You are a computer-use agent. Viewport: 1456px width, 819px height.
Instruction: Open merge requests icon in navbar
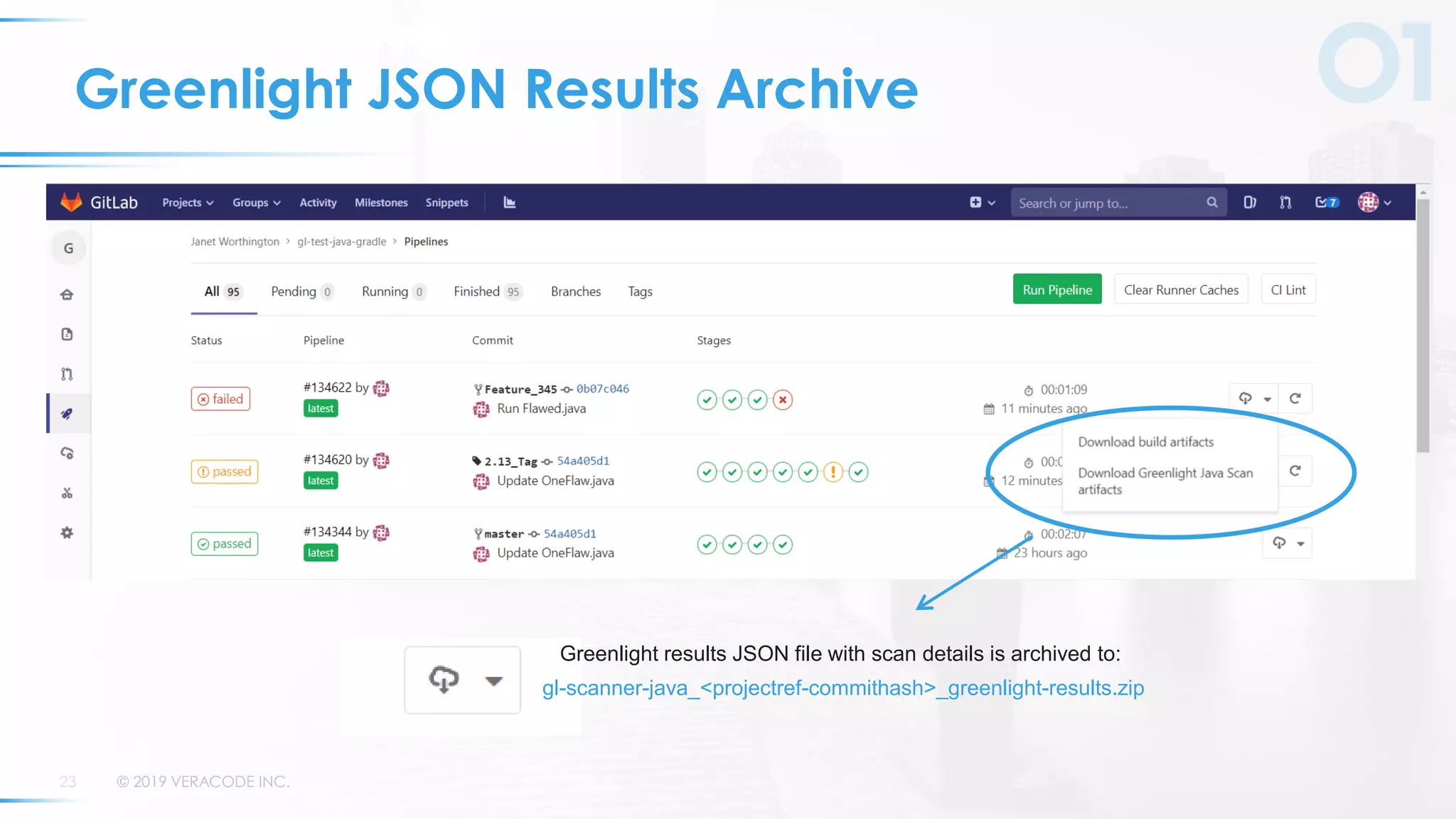coord(1285,203)
